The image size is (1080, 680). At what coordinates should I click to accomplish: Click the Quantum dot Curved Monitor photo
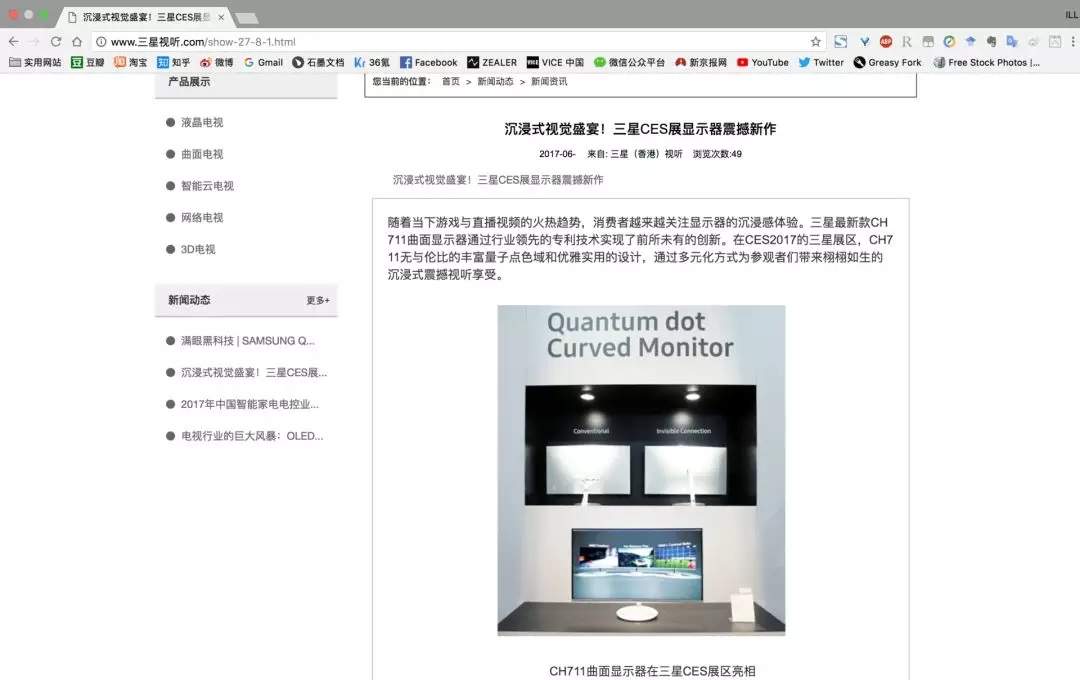tap(641, 470)
